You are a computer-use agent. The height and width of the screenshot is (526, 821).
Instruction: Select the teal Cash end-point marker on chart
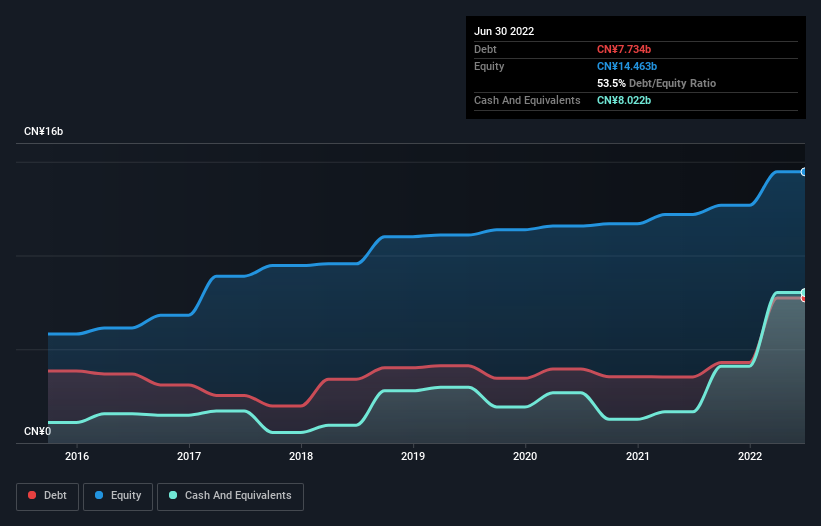(804, 292)
